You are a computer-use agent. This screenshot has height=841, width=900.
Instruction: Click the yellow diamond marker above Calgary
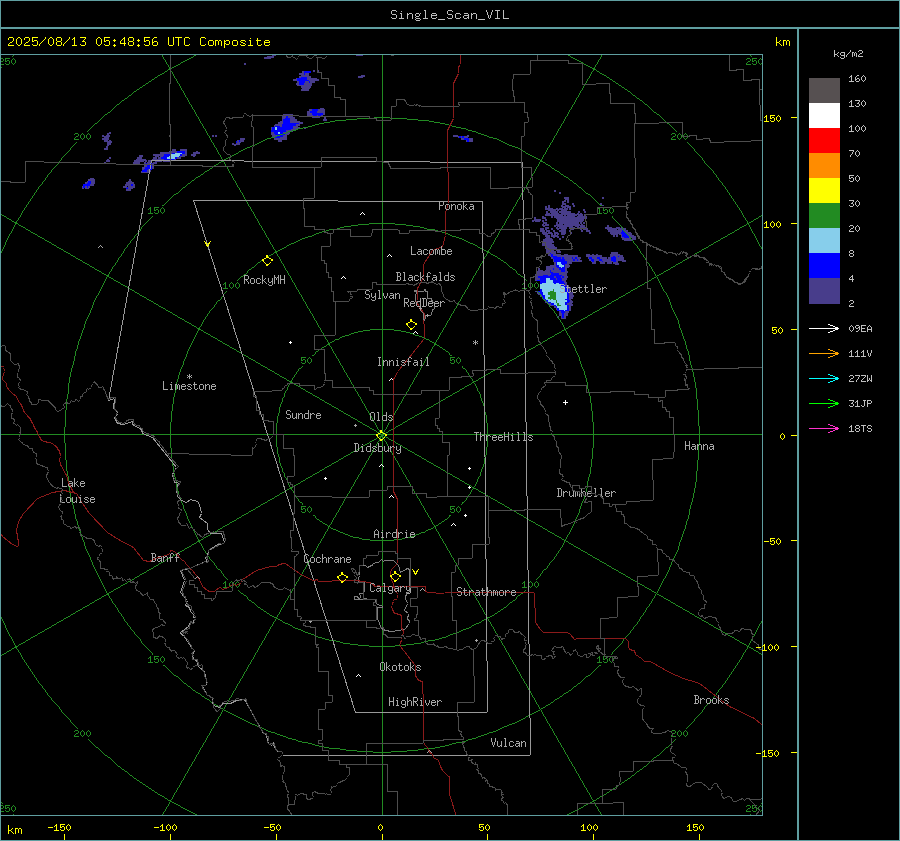[395, 576]
